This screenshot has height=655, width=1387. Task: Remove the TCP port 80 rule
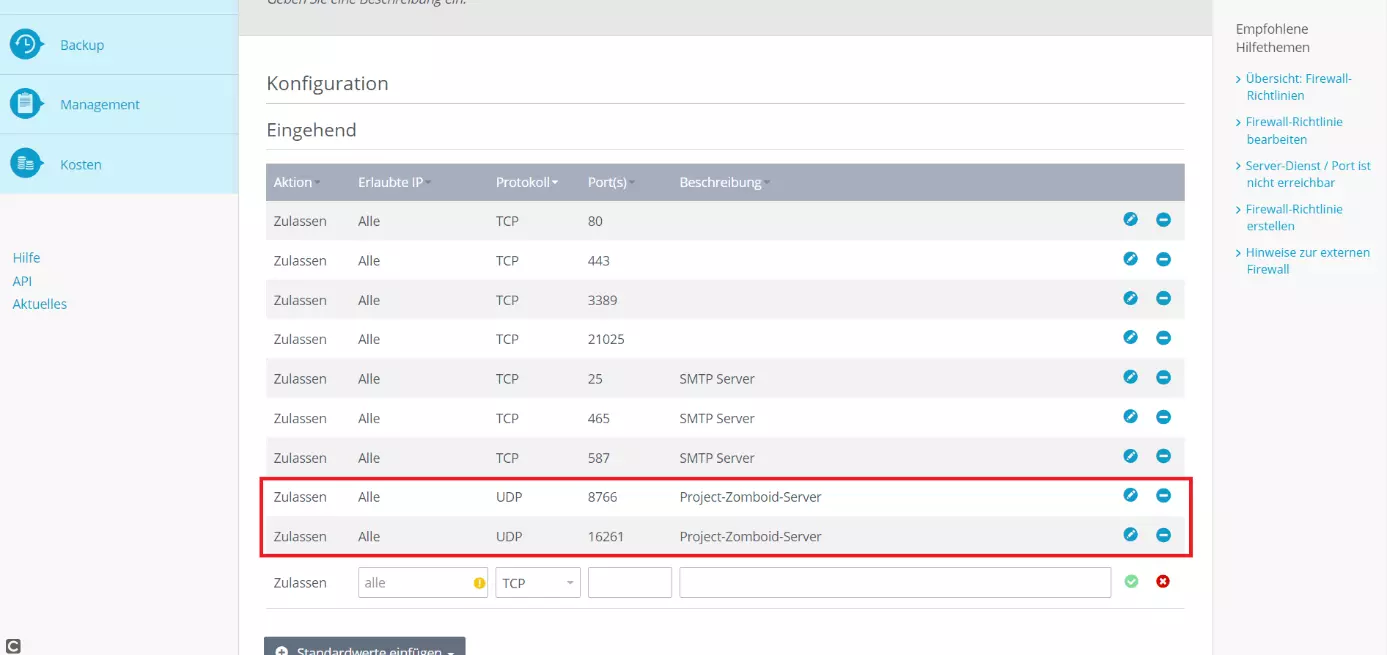1163,220
